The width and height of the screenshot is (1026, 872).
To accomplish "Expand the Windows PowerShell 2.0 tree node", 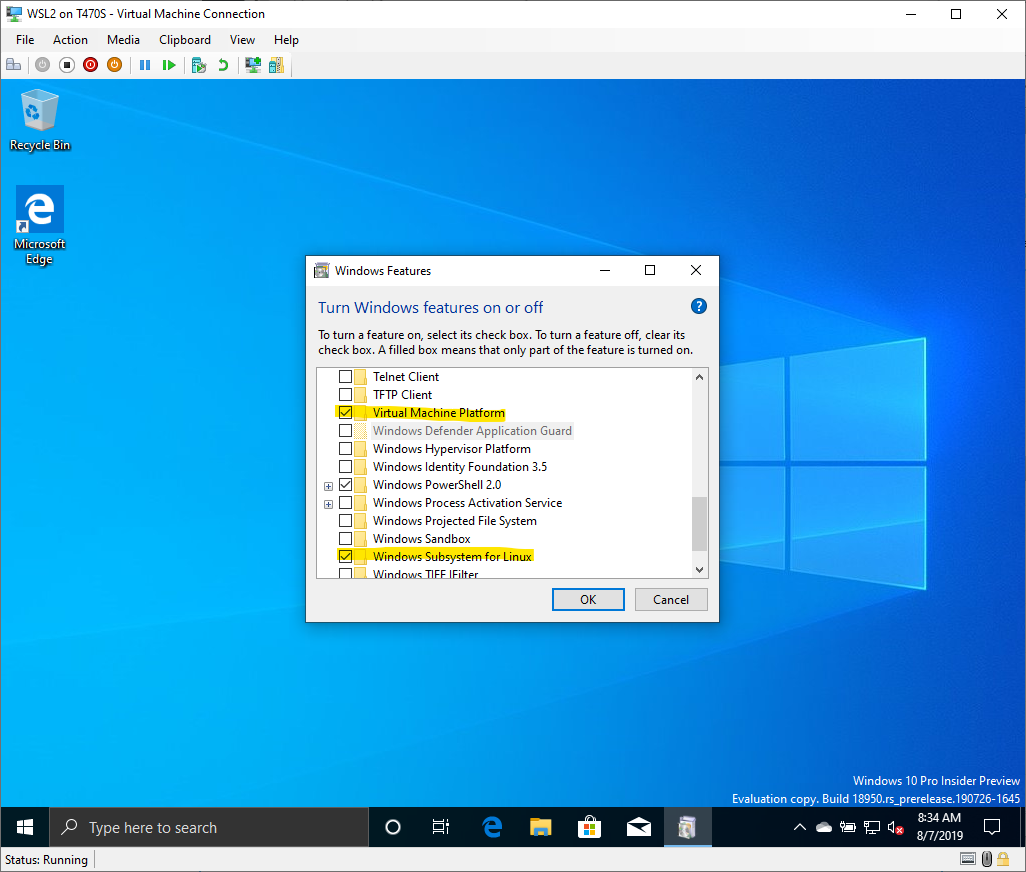I will (x=328, y=485).
